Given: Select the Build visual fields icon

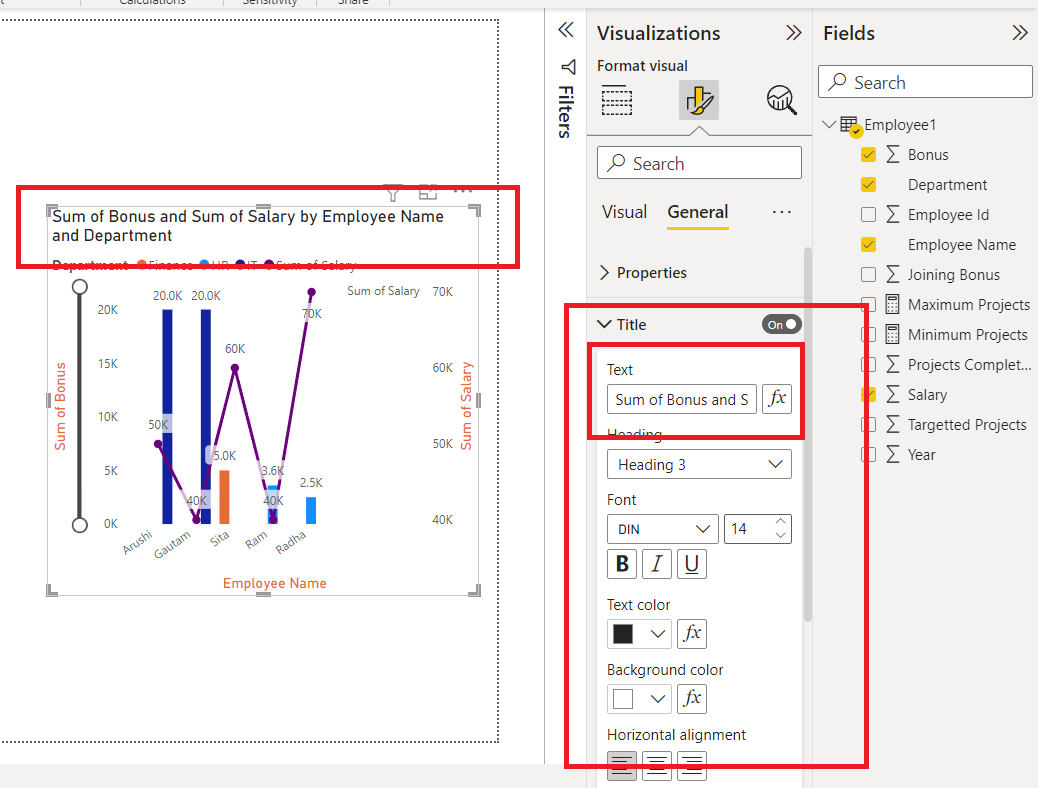Looking at the screenshot, I should [616, 101].
